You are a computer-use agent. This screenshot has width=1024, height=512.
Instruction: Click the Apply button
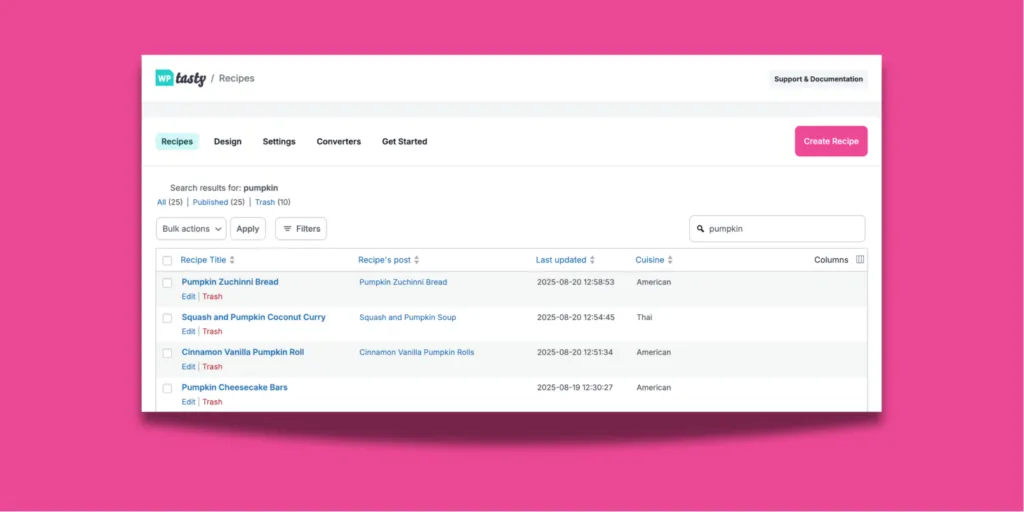pyautogui.click(x=248, y=229)
